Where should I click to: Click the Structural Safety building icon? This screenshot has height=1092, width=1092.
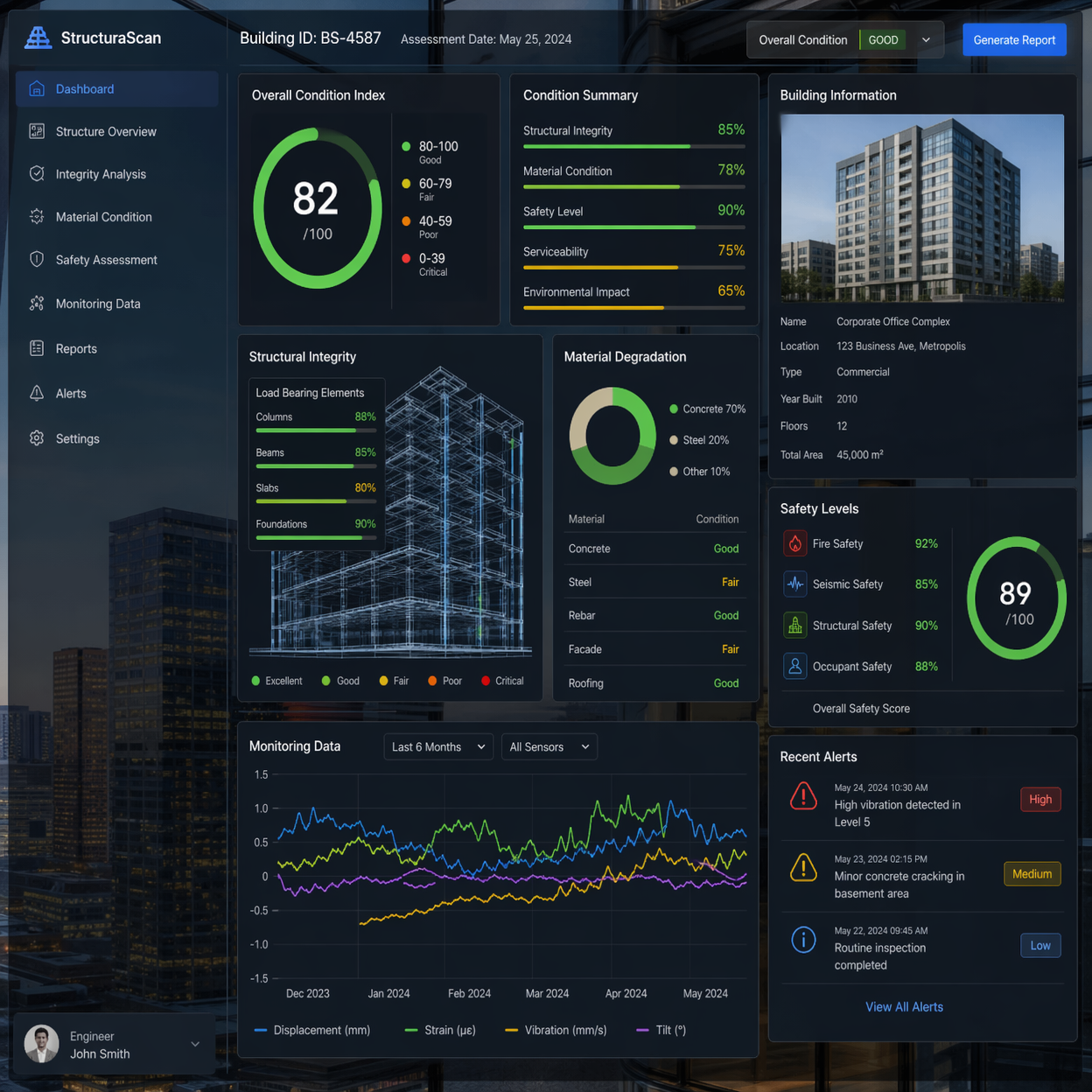[794, 625]
